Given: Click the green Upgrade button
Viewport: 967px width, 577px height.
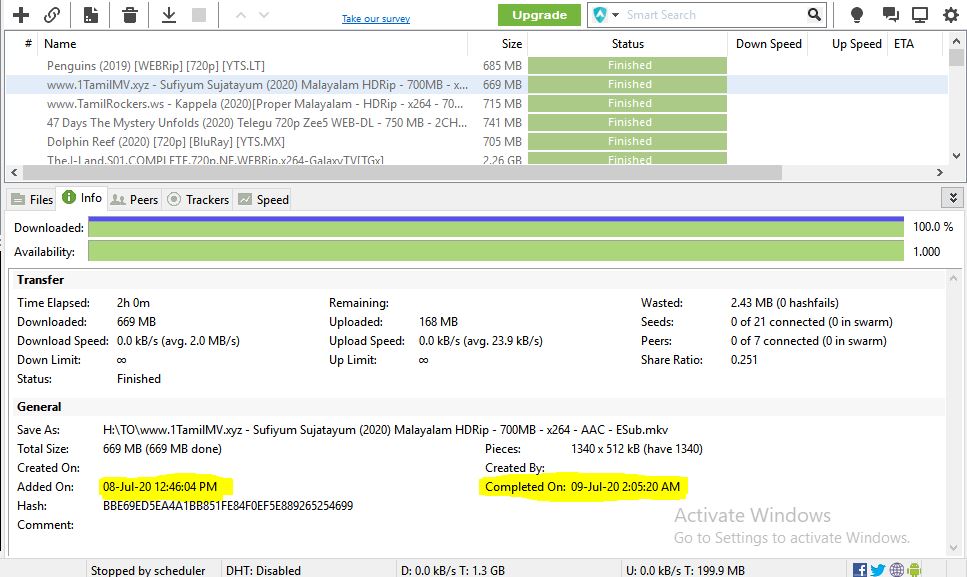Looking at the screenshot, I should pos(539,15).
